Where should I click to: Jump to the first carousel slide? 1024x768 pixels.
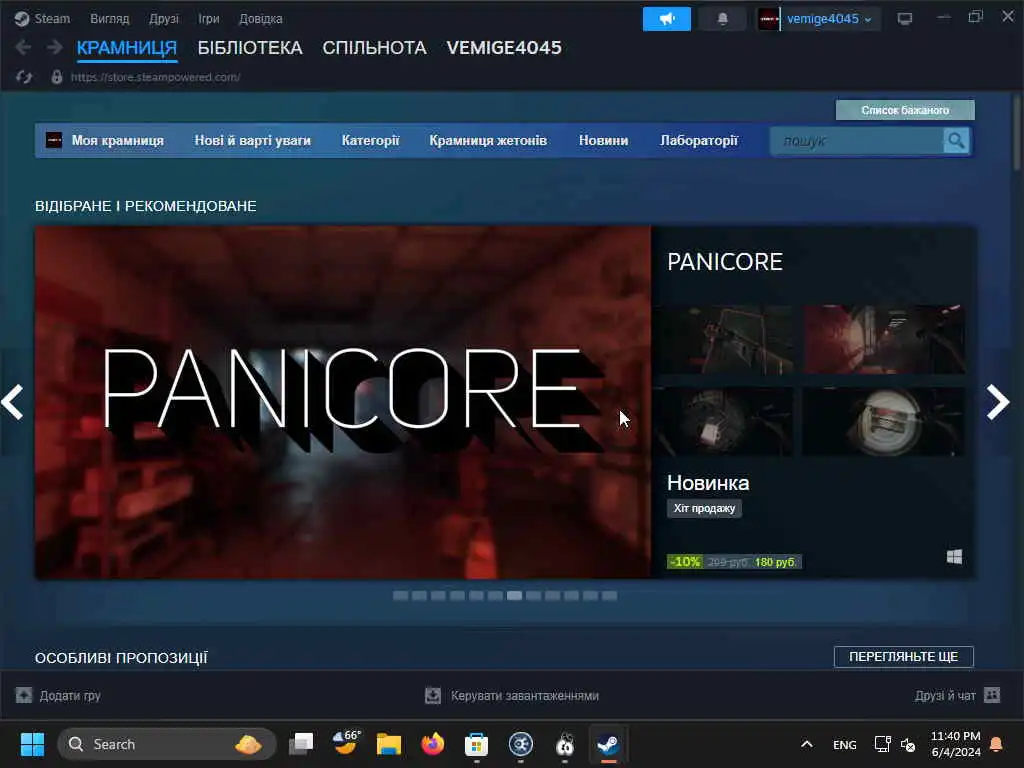tap(400, 596)
